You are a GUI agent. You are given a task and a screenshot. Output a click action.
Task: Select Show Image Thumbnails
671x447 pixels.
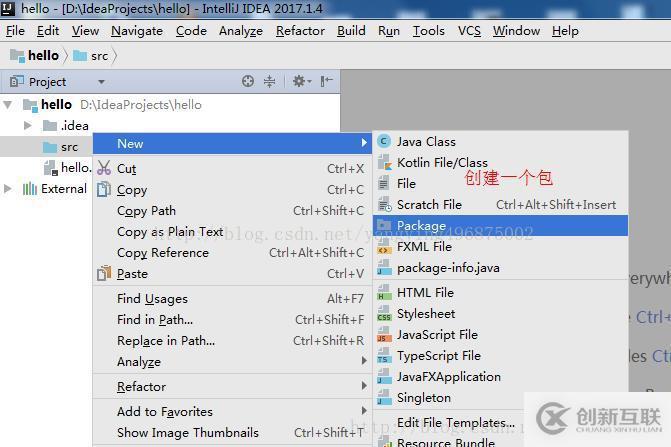232,432
